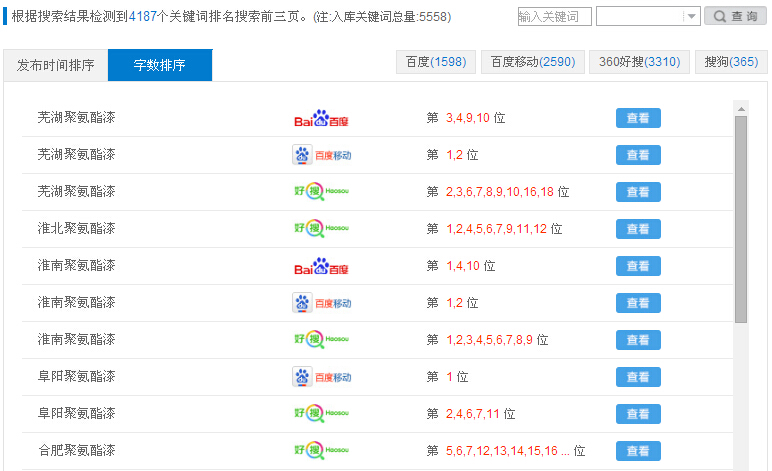
Task: Click the 百度移动 logo in 淮南聚氨酯漆 row
Action: (322, 303)
